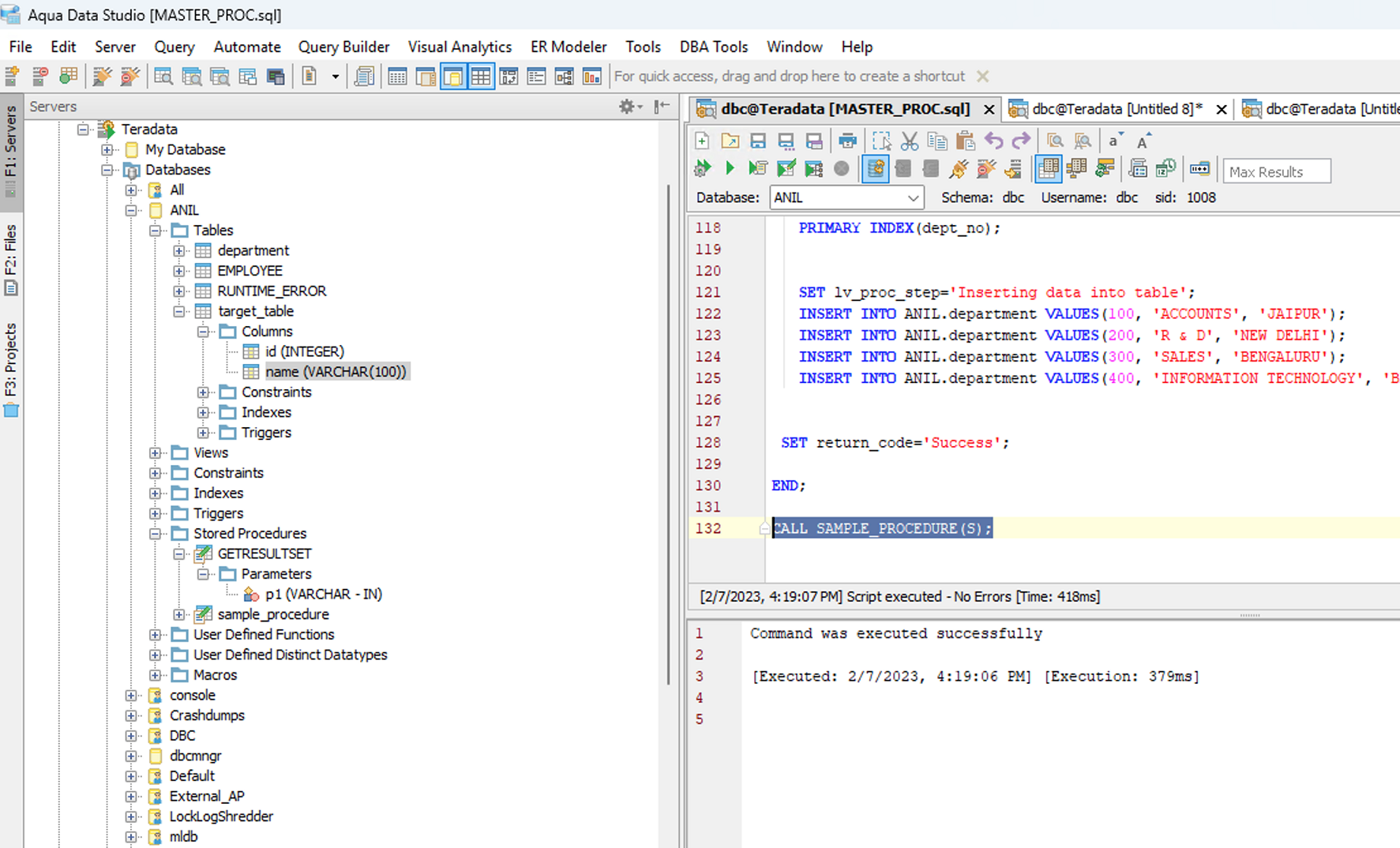
Task: Click the Redo arrow icon
Action: [x=1021, y=141]
